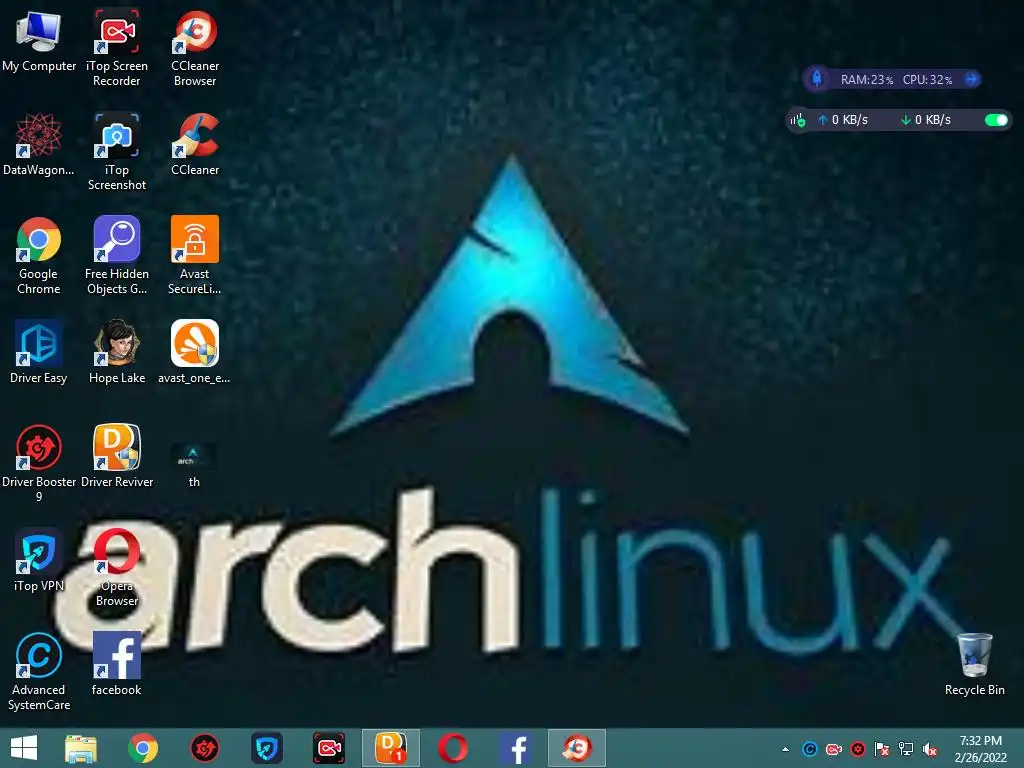Launch Chrome from the taskbar

click(x=143, y=748)
